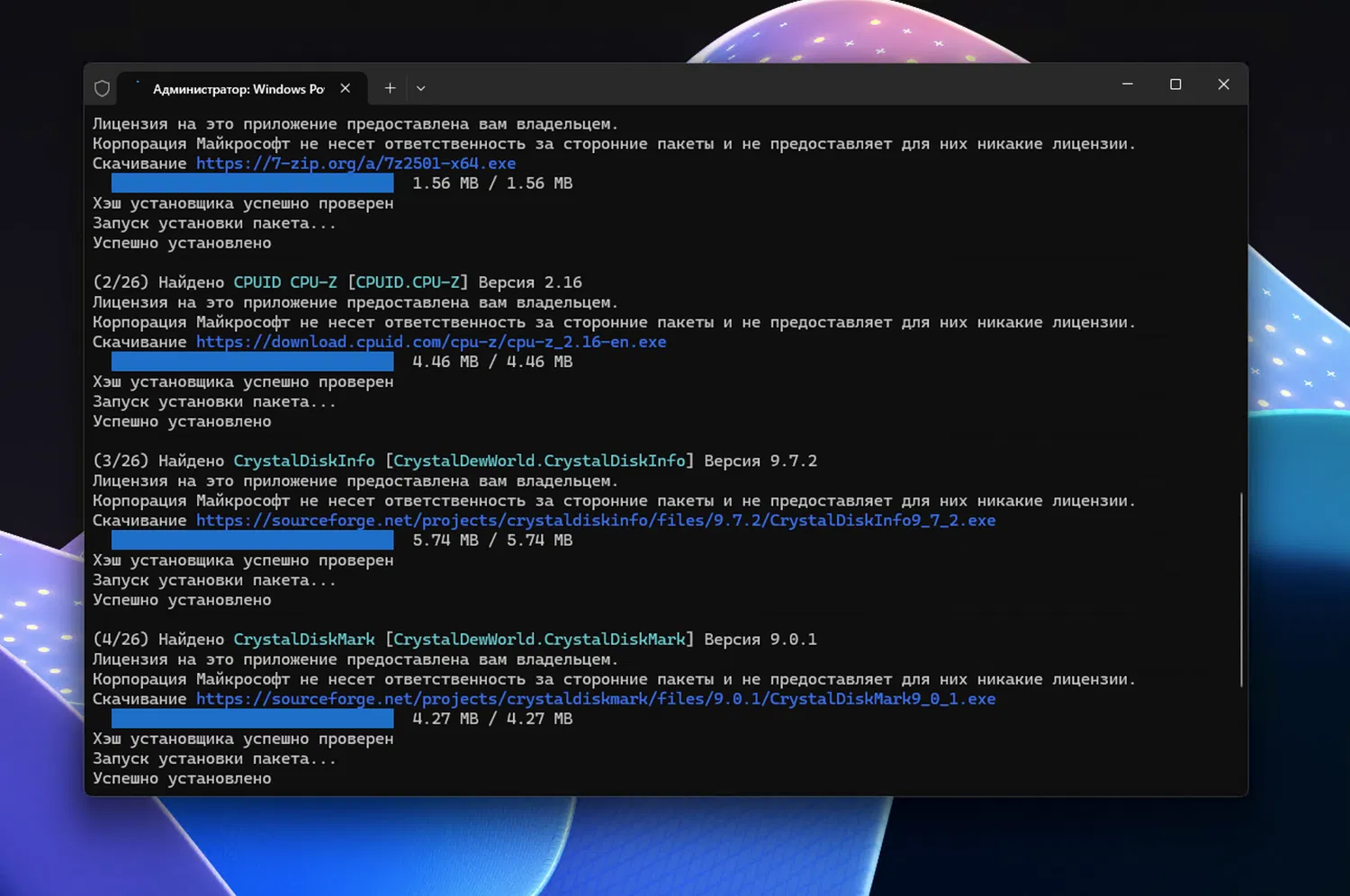Click the "(3/26)" package counter
Image resolution: width=1350 pixels, height=896 pixels.
pos(121,461)
